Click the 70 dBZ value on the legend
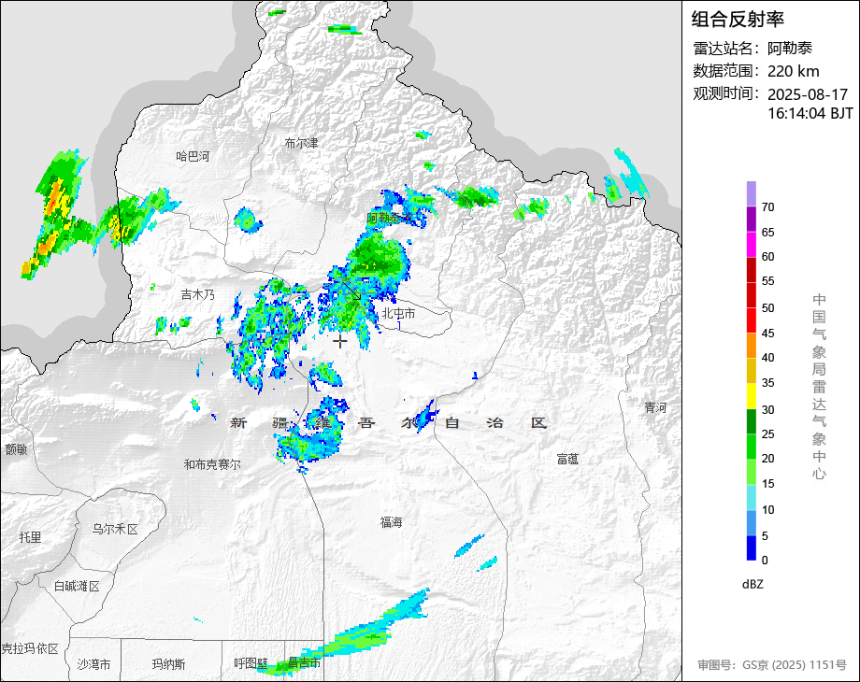860x682 pixels. (x=768, y=207)
